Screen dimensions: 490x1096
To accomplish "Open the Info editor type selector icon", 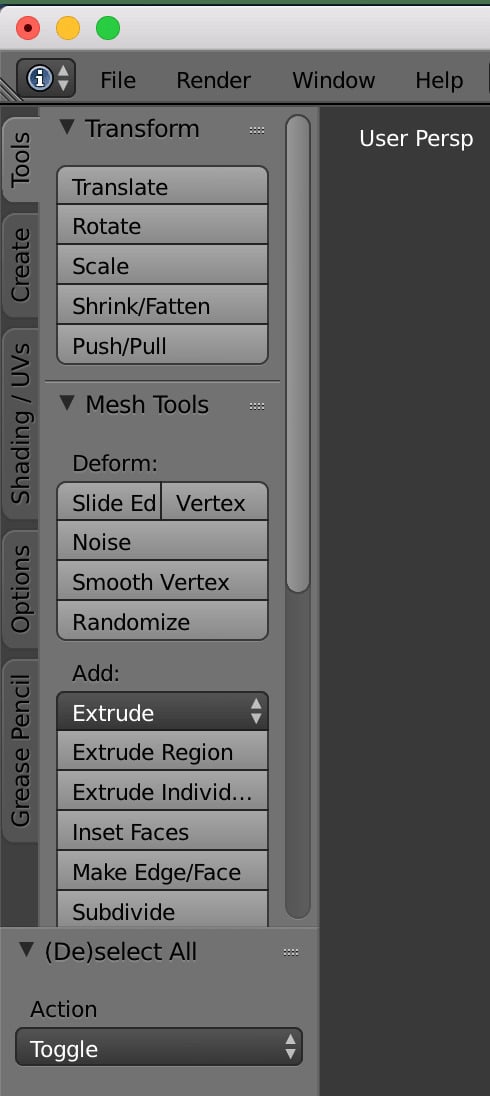I will [45, 78].
